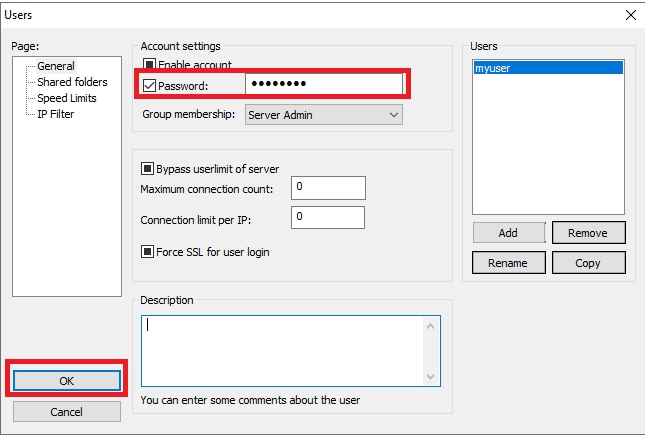
Task: Click the Maximum connection count field
Action: (x=328, y=187)
